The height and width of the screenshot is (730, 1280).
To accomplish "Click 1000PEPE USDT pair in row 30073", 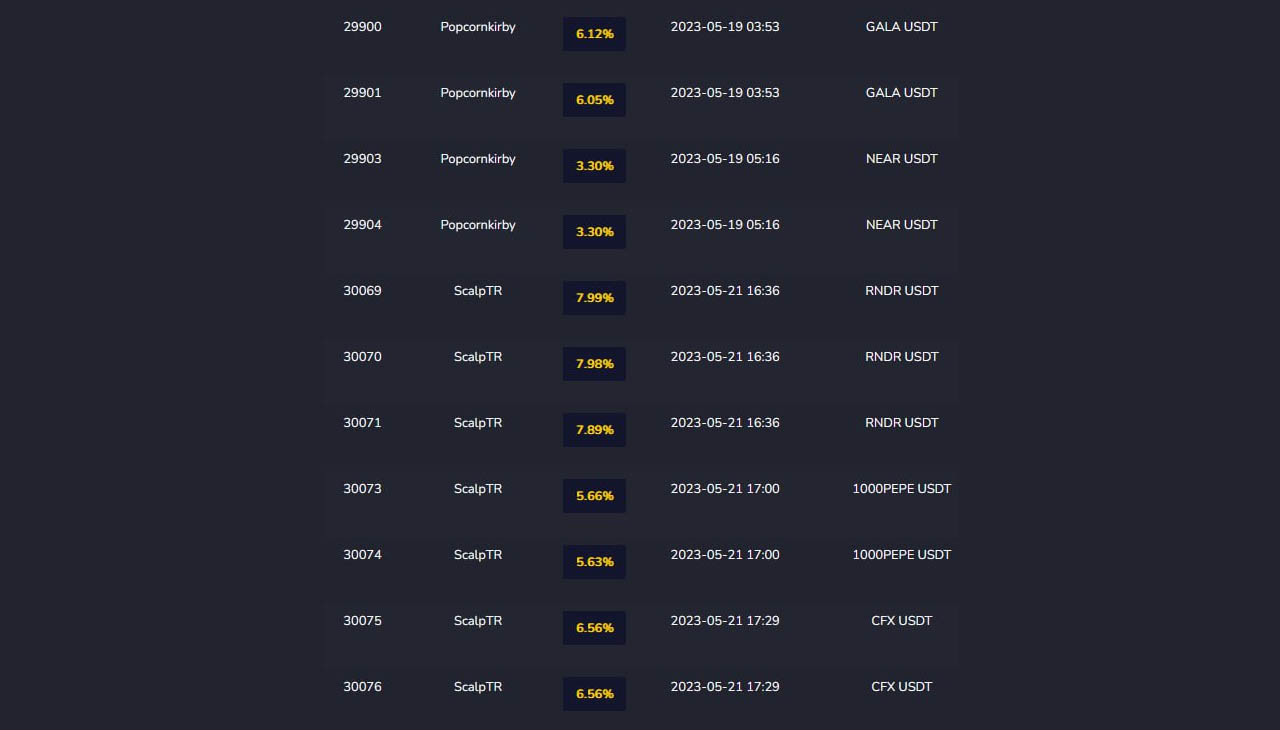I will [901, 489].
